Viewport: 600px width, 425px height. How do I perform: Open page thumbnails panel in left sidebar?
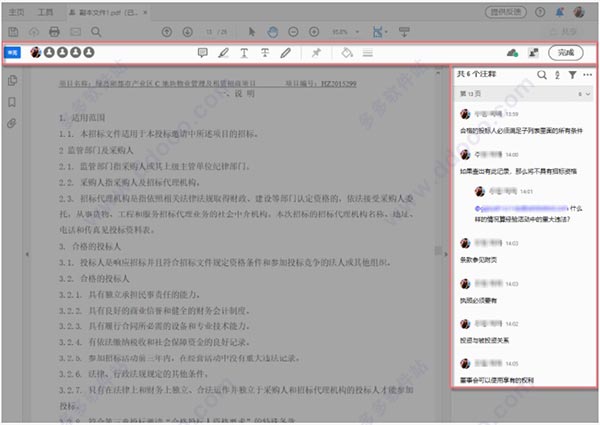12,80
